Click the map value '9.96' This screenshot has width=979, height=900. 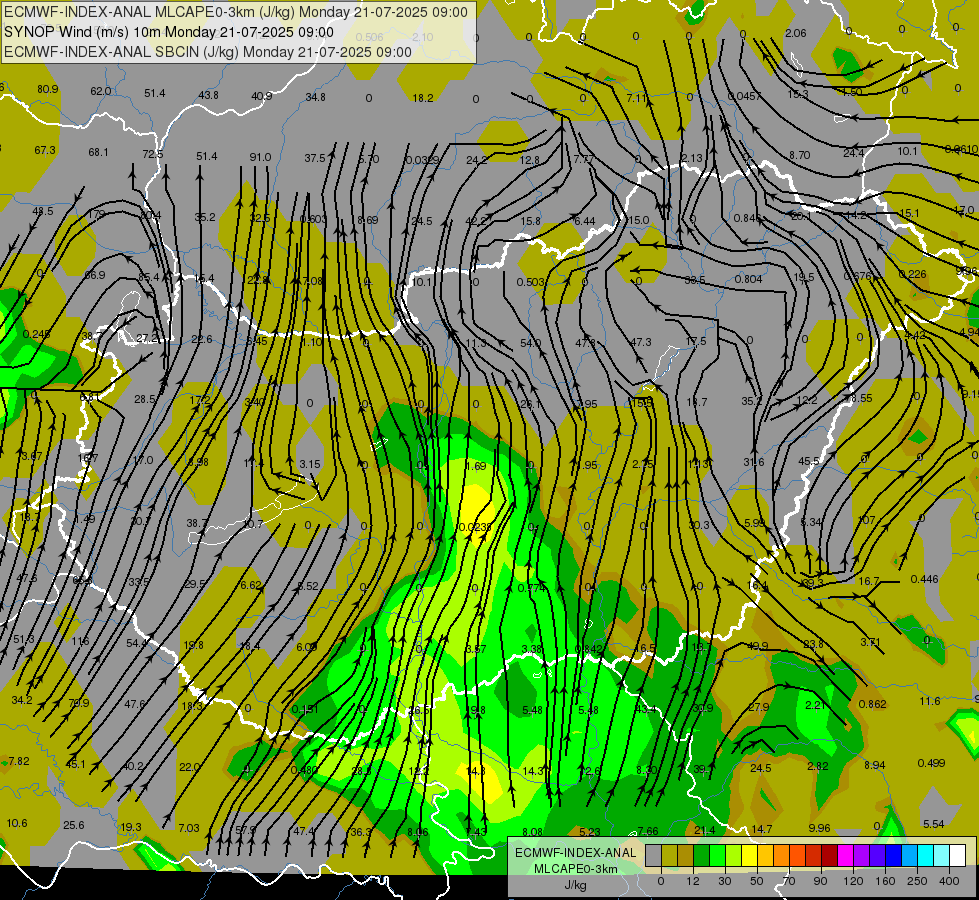(819, 828)
